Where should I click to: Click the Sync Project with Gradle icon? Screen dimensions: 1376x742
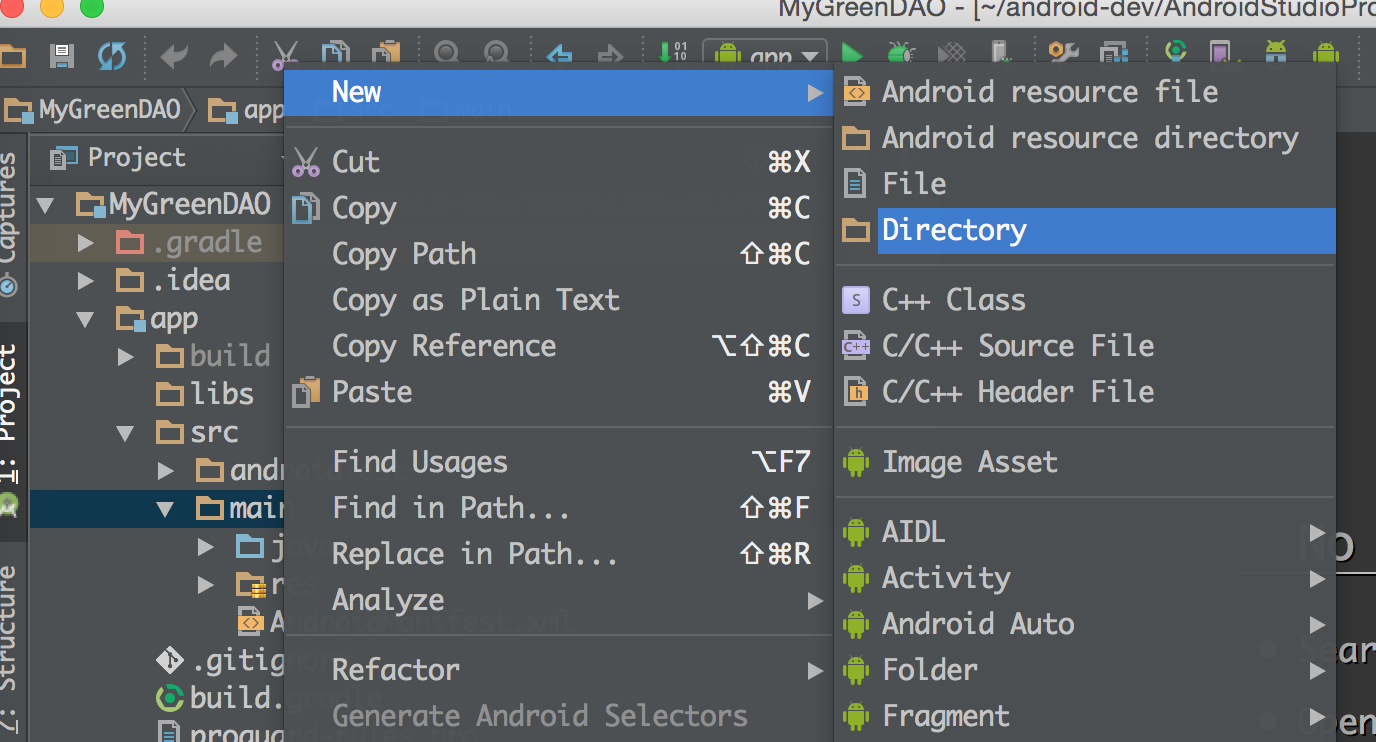coord(1177,54)
